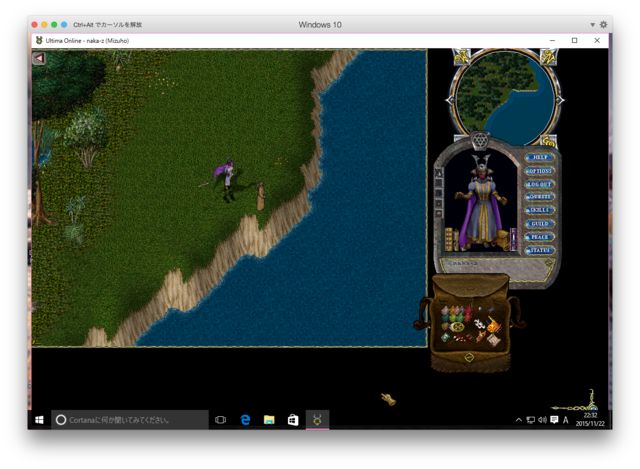Open the Windows Store taskbar icon
The width and height of the screenshot is (640, 469).
point(293,420)
